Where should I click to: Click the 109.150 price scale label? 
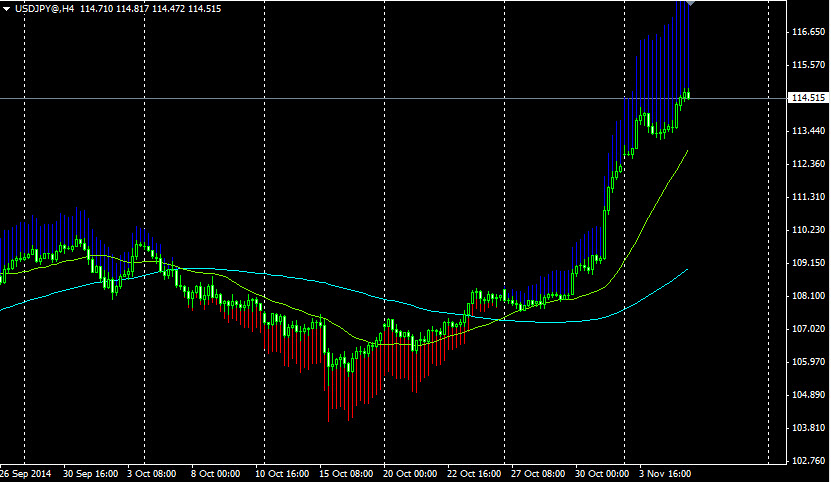click(808, 262)
